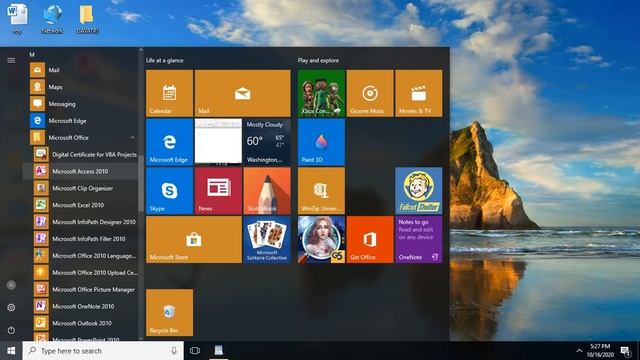The height and width of the screenshot is (360, 640).
Task: Open the News tile
Action: click(218, 191)
